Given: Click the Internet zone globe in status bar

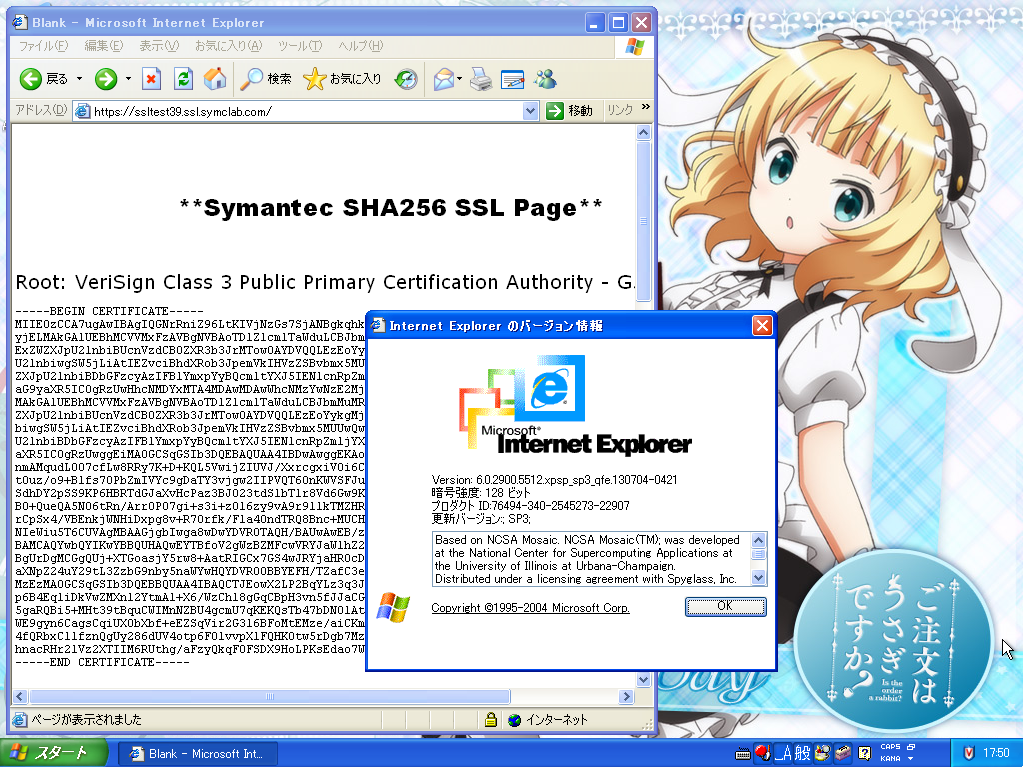Looking at the screenshot, I should pyautogui.click(x=515, y=720).
